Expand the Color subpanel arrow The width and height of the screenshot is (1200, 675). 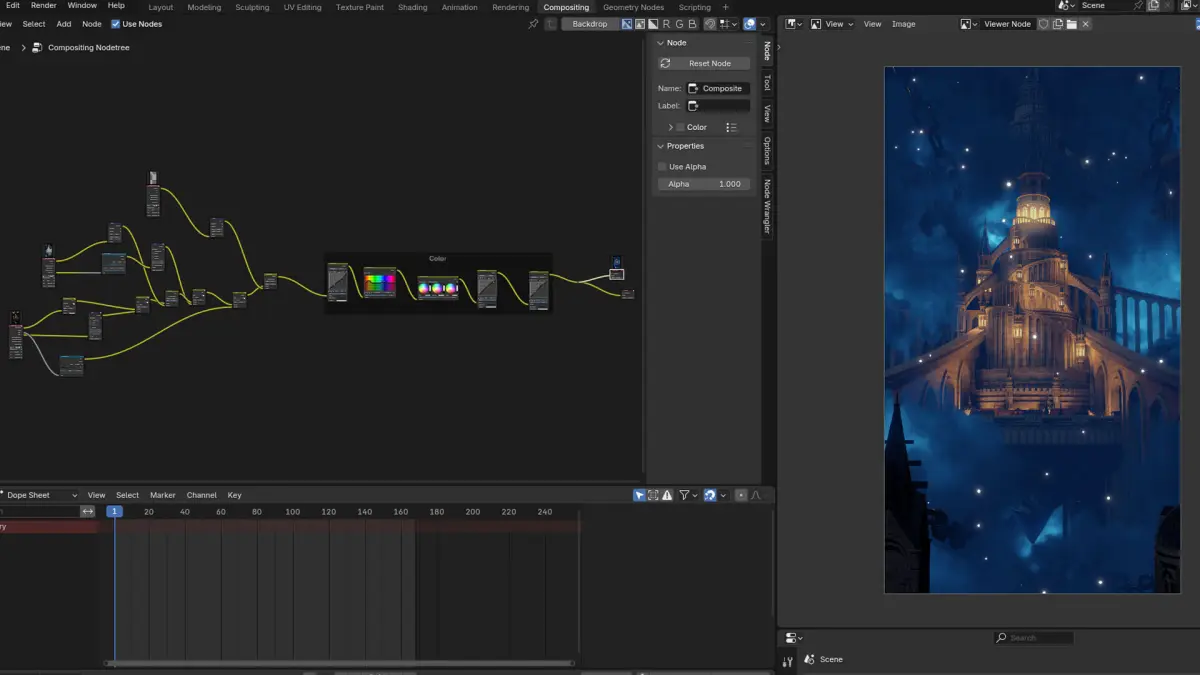(x=670, y=127)
